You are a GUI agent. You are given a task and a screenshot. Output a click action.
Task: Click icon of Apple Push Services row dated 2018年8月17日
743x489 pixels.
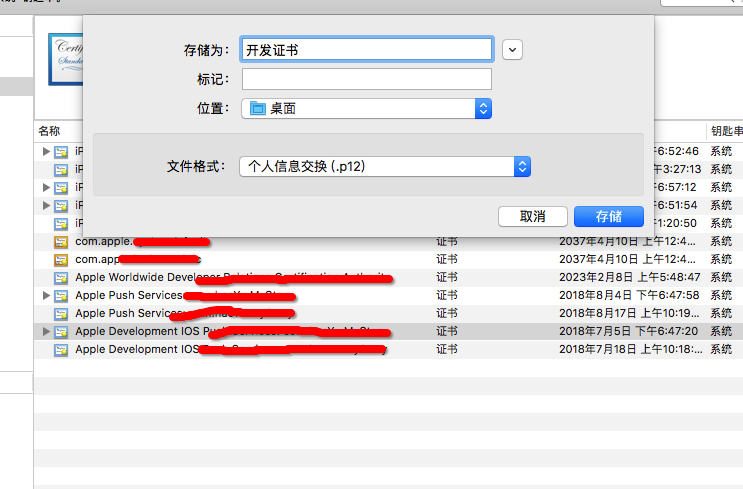(x=61, y=314)
